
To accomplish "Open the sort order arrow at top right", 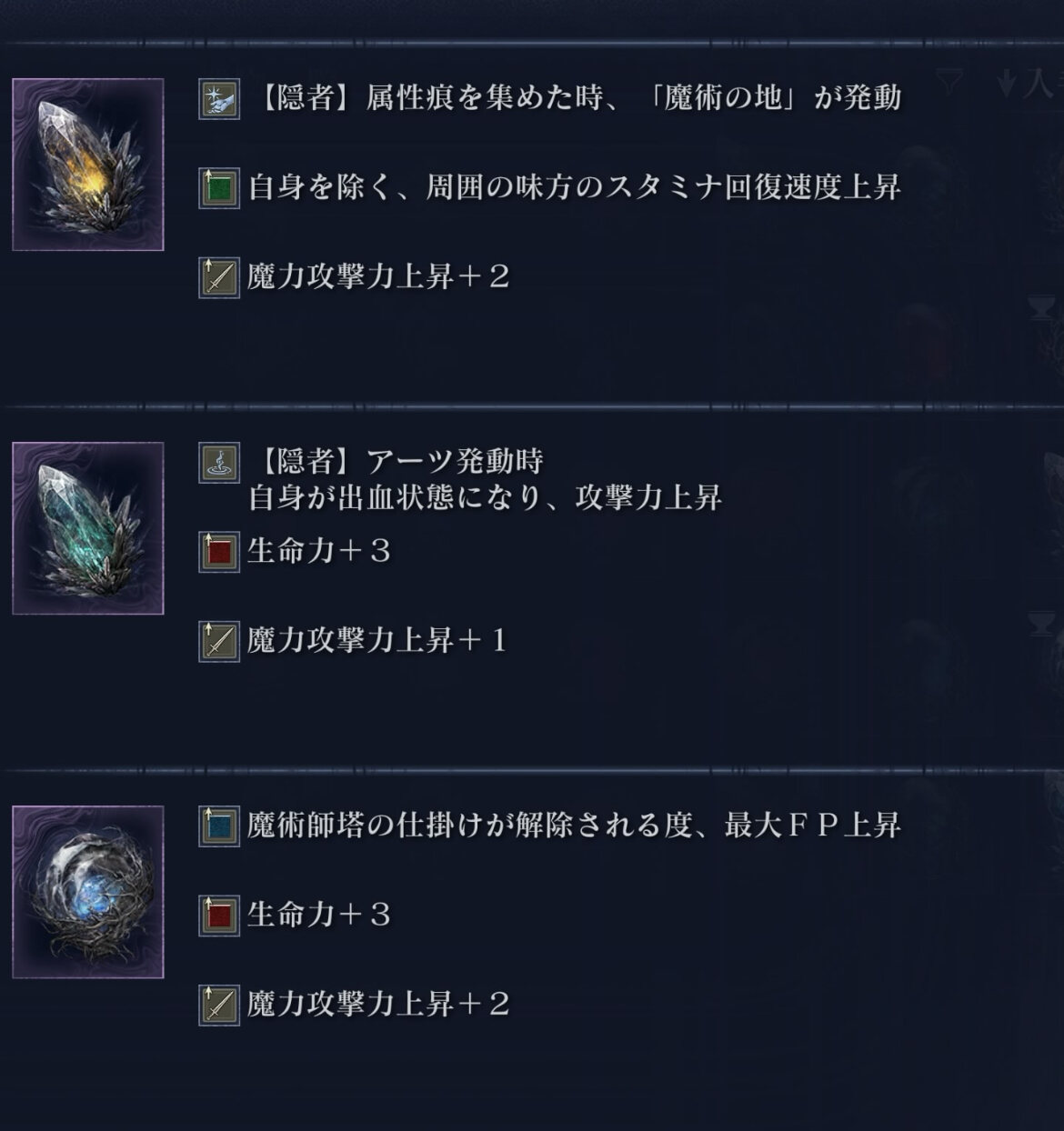I will coord(1006,85).
